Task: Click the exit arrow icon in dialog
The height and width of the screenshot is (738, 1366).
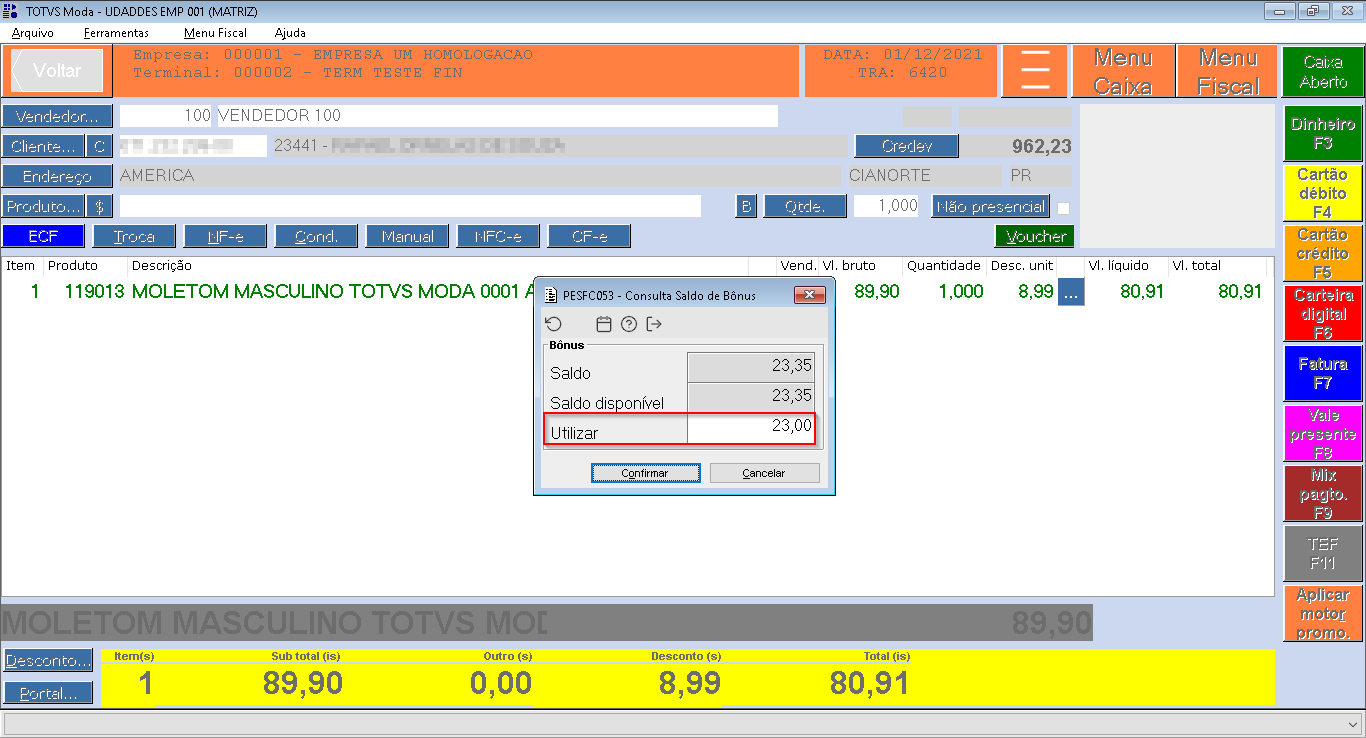Action: [654, 324]
